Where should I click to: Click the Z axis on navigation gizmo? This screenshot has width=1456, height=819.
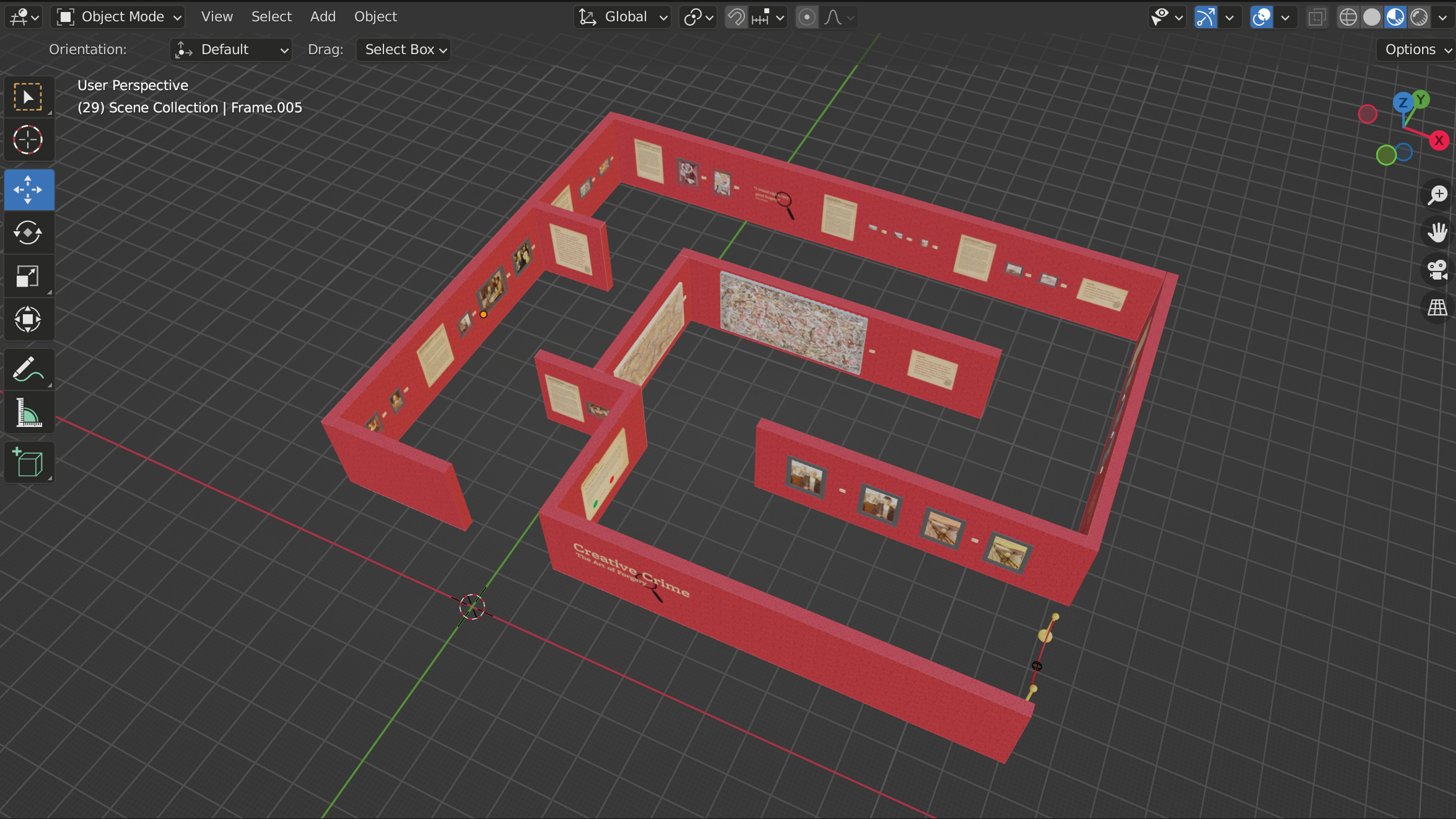[x=1403, y=103]
